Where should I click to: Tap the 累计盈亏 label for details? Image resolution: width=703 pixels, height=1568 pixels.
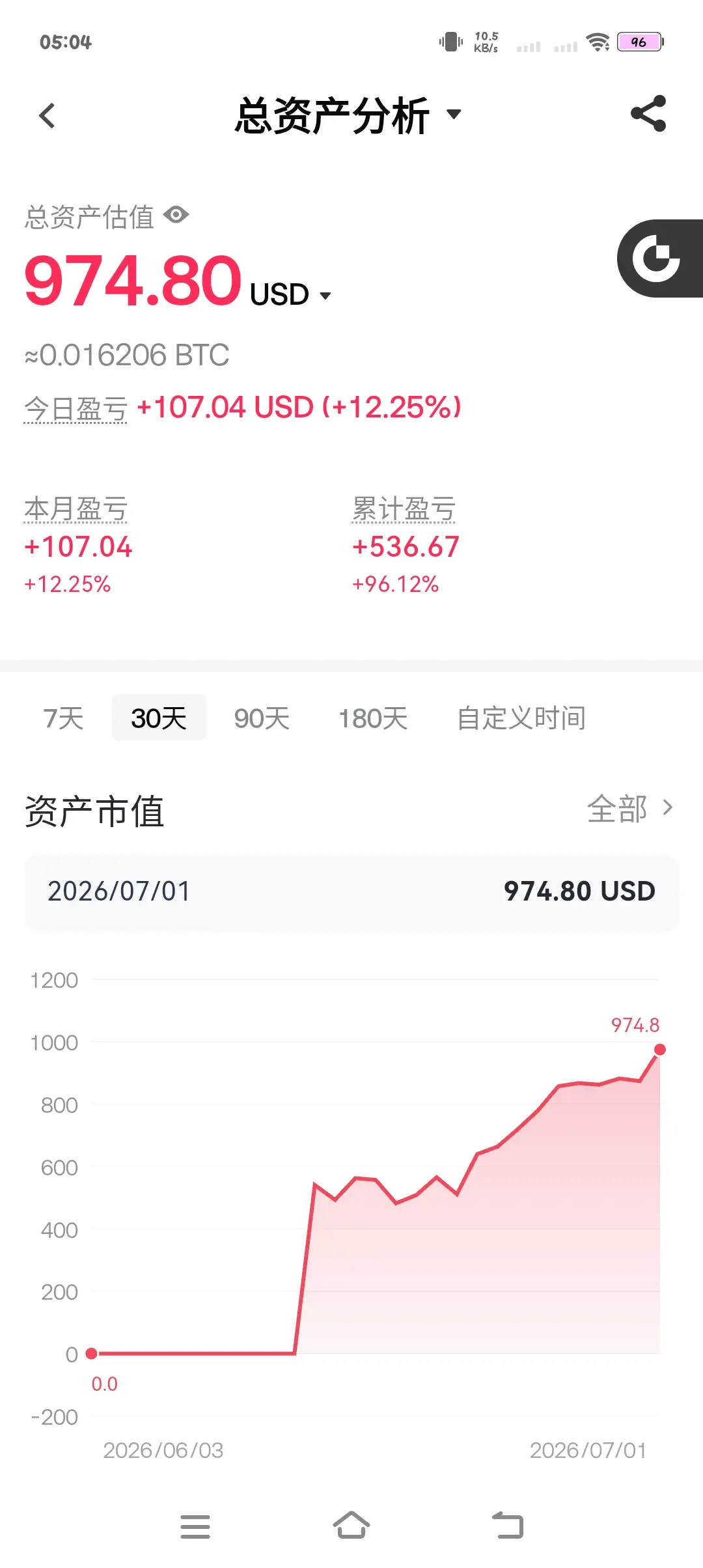tap(404, 509)
